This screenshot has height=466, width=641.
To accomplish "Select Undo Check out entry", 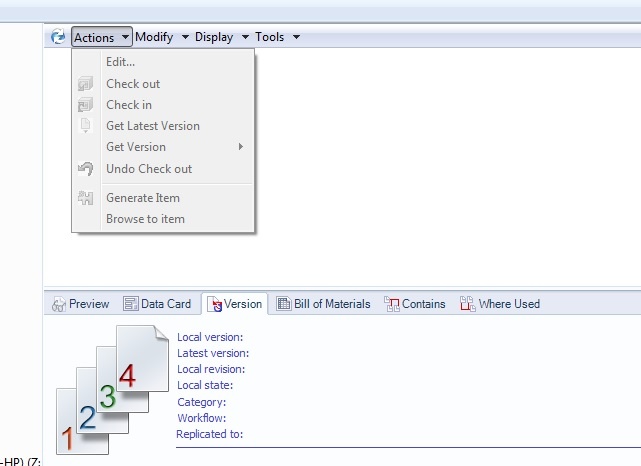I will 163,169.
